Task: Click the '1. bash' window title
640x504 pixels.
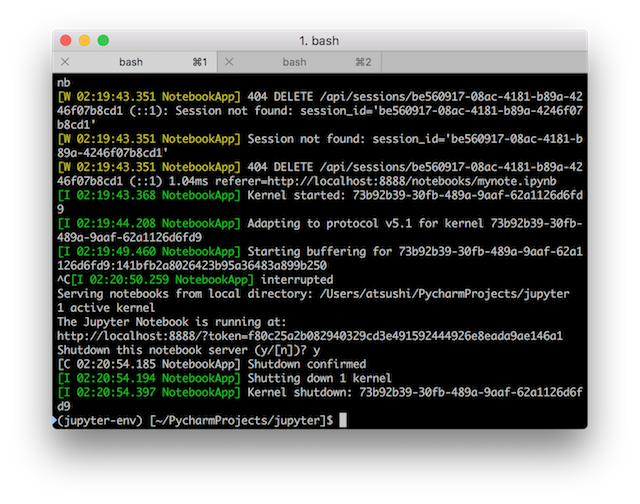Action: pos(320,40)
